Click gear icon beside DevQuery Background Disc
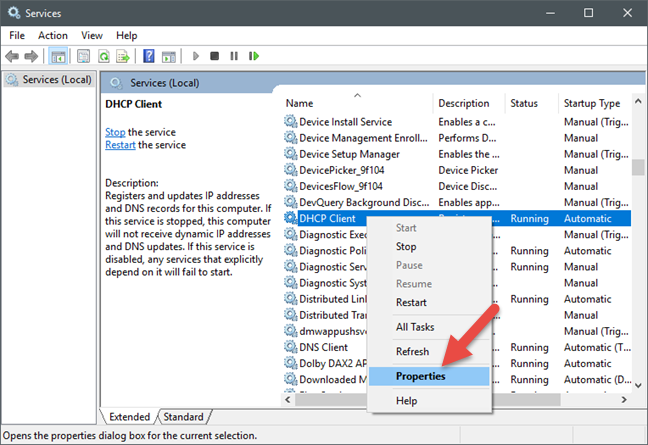The width and height of the screenshot is (648, 445). (x=291, y=202)
